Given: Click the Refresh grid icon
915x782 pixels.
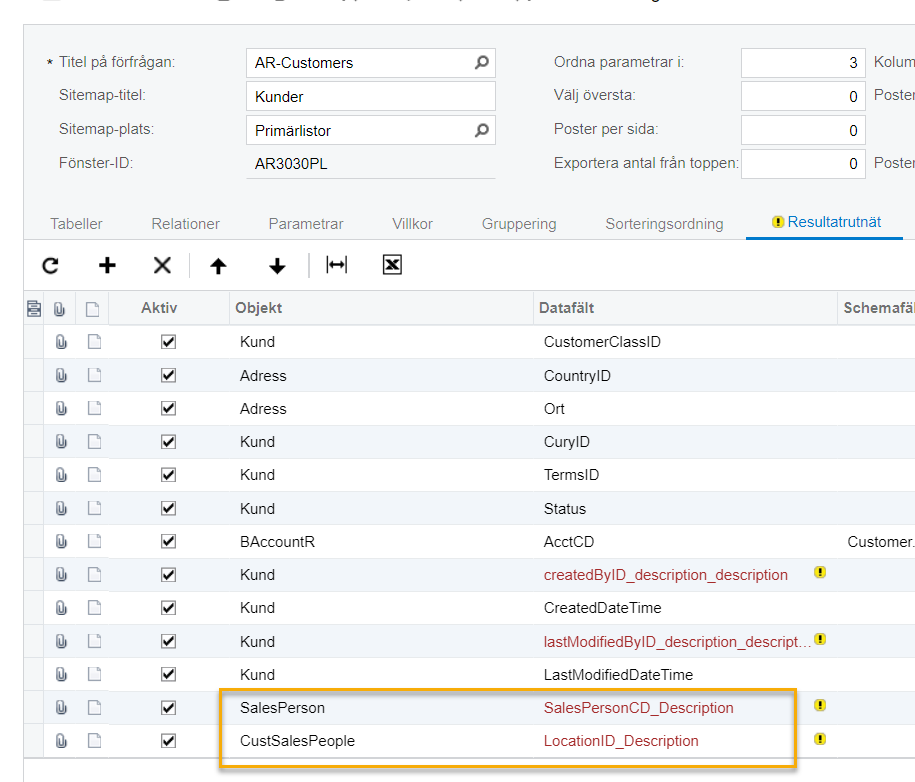Looking at the screenshot, I should (x=50, y=265).
